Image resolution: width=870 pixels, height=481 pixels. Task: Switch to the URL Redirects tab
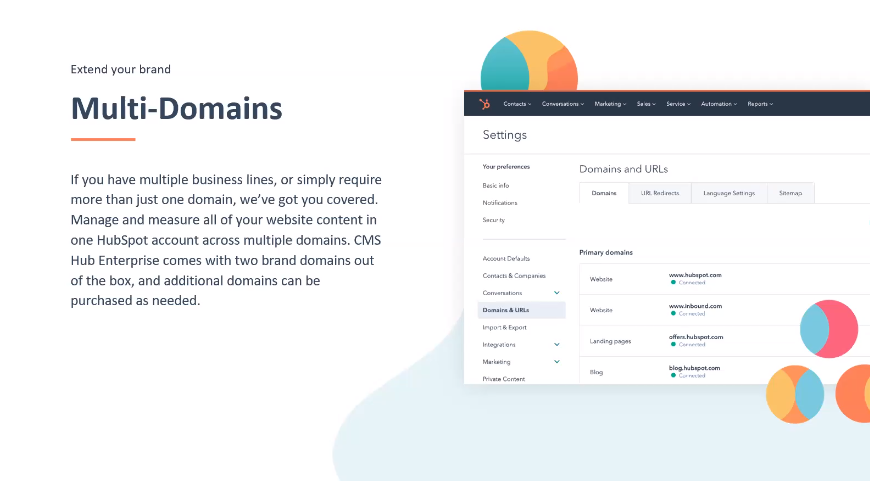point(660,193)
